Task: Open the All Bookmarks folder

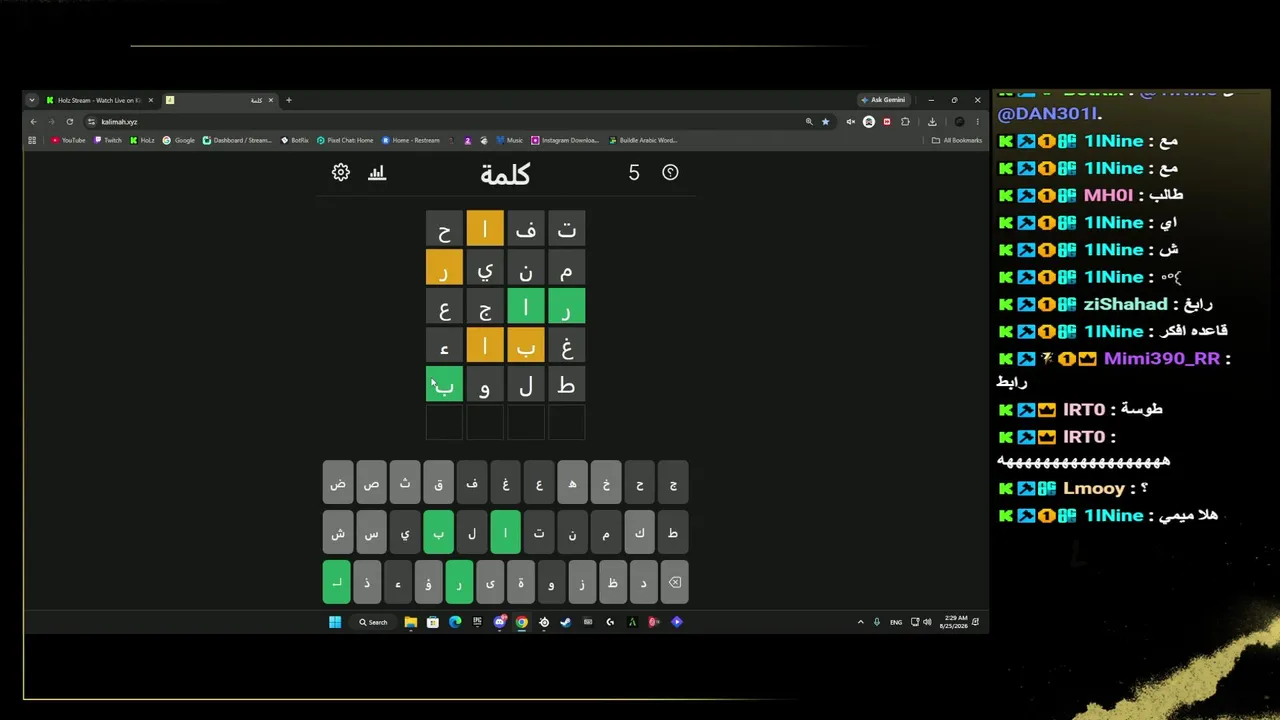Action: (957, 140)
